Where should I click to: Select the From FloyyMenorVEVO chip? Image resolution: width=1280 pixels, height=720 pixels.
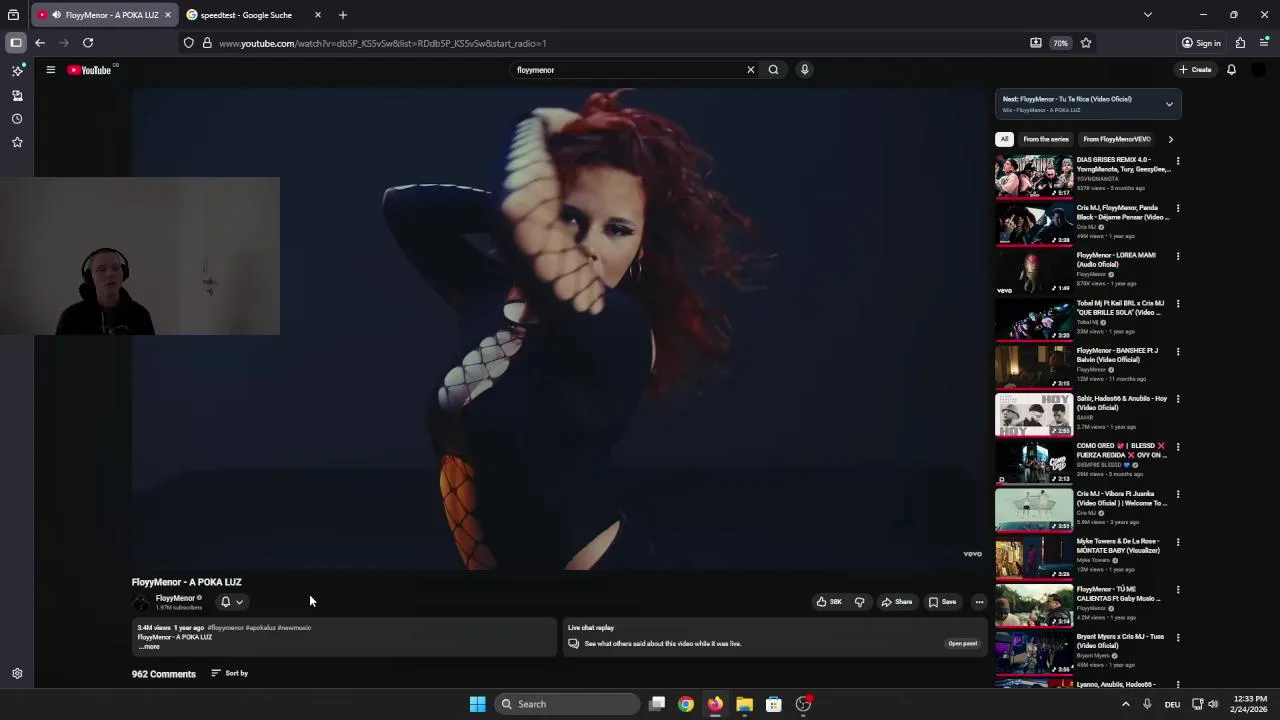1117,139
